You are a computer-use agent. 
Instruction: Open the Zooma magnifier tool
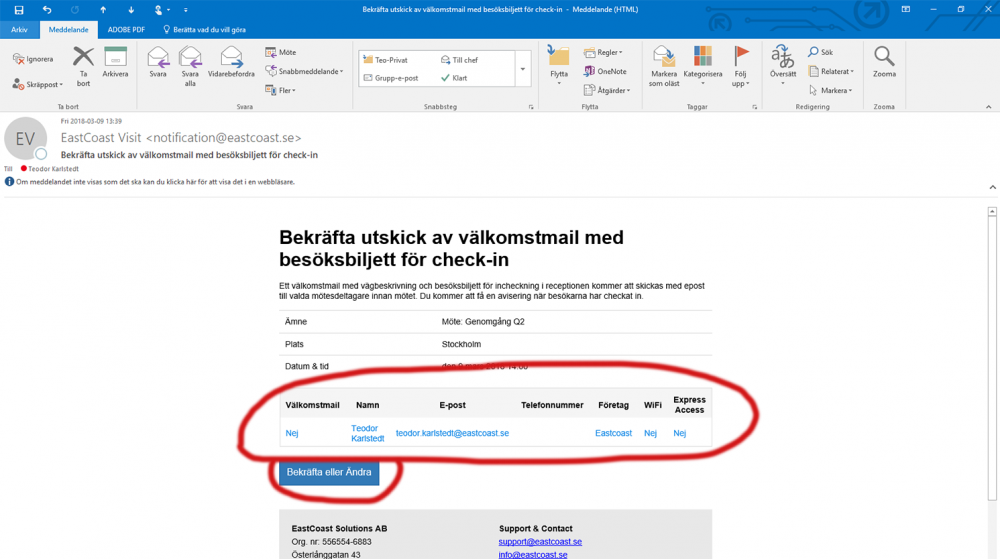[884, 62]
